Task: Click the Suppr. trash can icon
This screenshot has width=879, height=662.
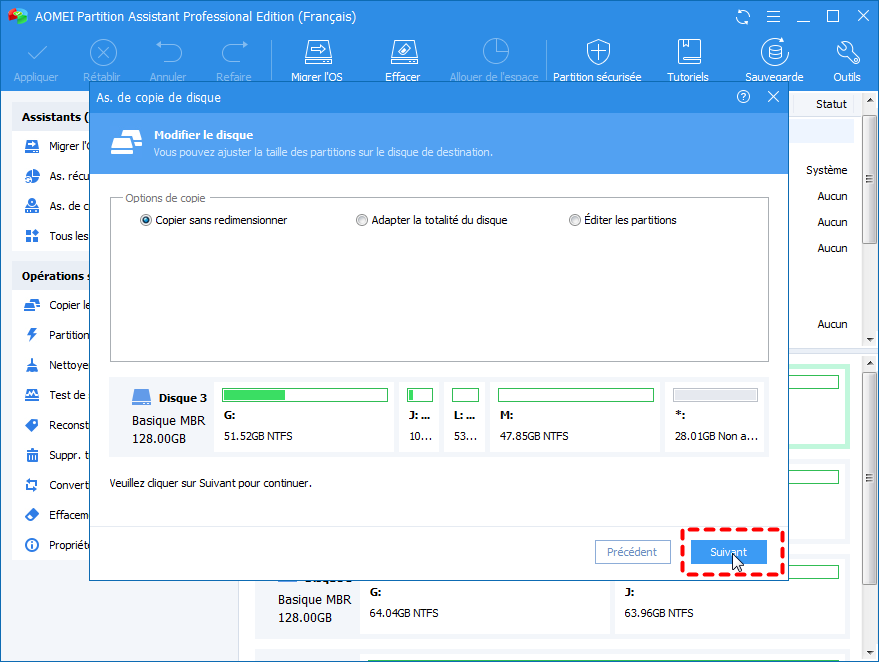Action: tap(32, 455)
